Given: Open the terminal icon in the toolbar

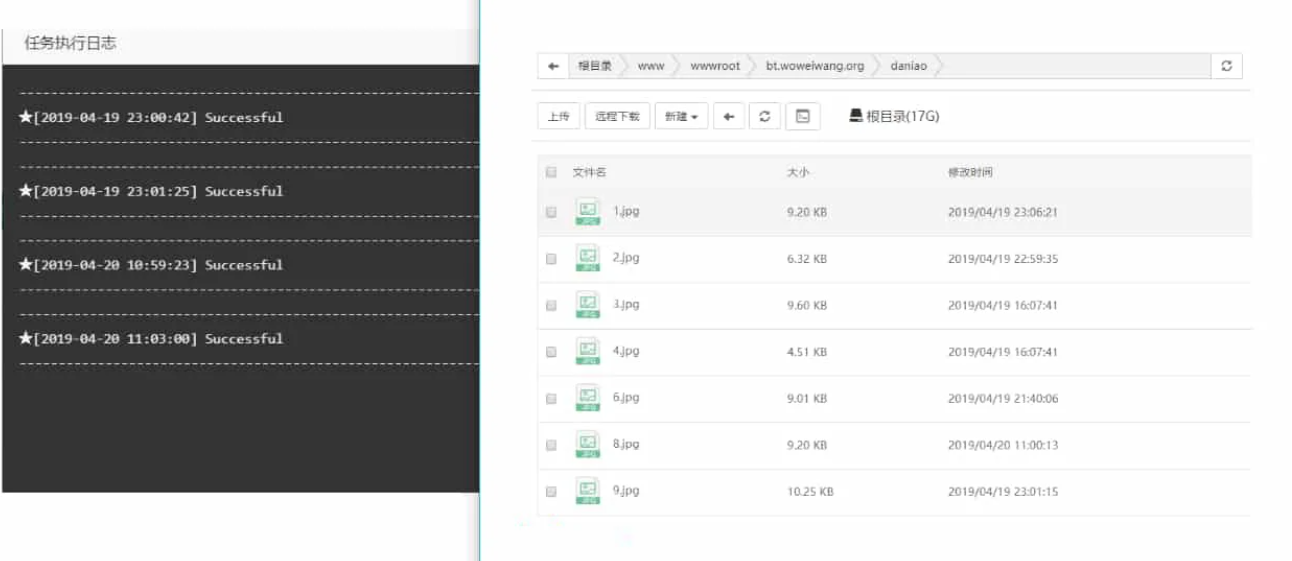Looking at the screenshot, I should [802, 116].
